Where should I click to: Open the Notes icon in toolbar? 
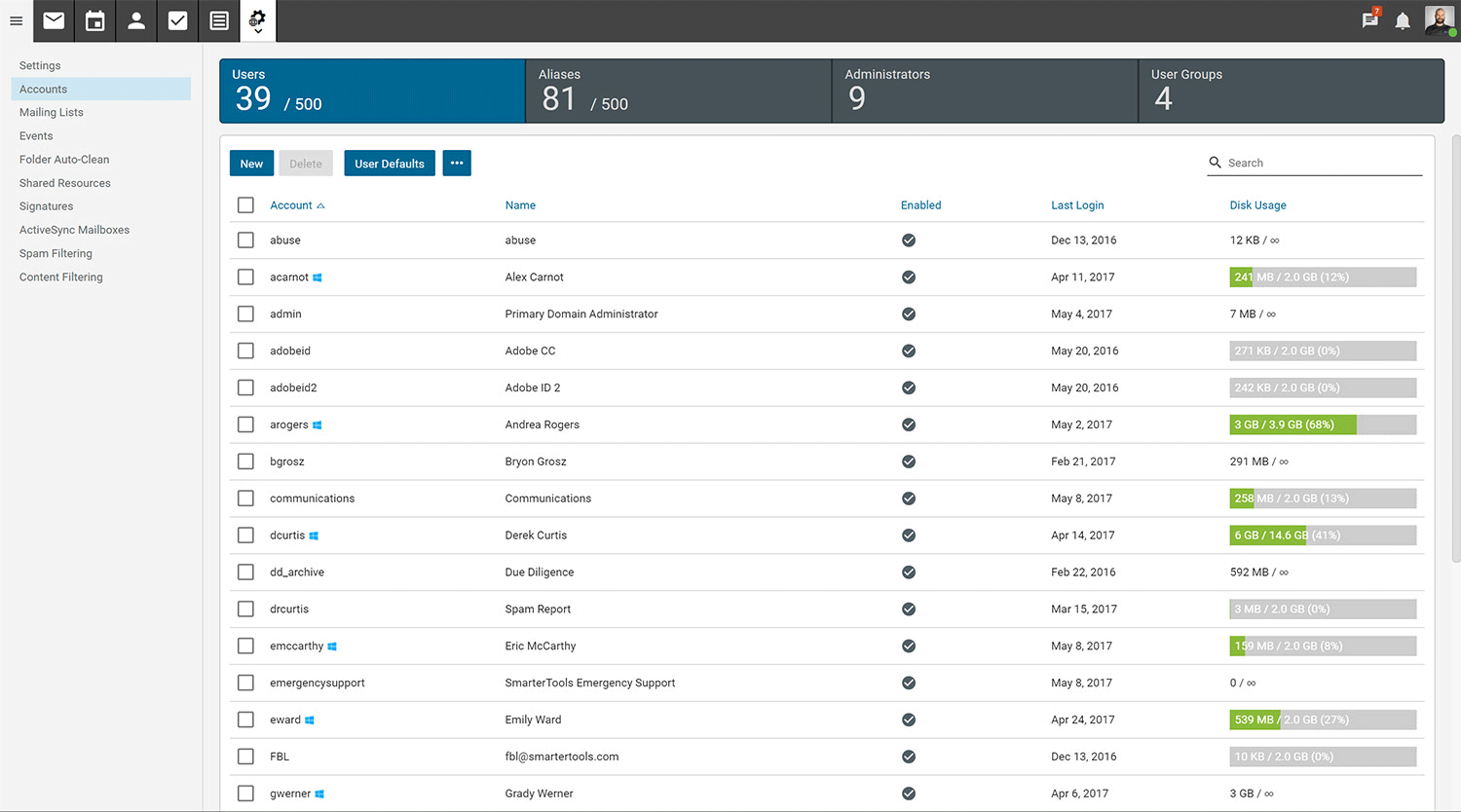218,20
